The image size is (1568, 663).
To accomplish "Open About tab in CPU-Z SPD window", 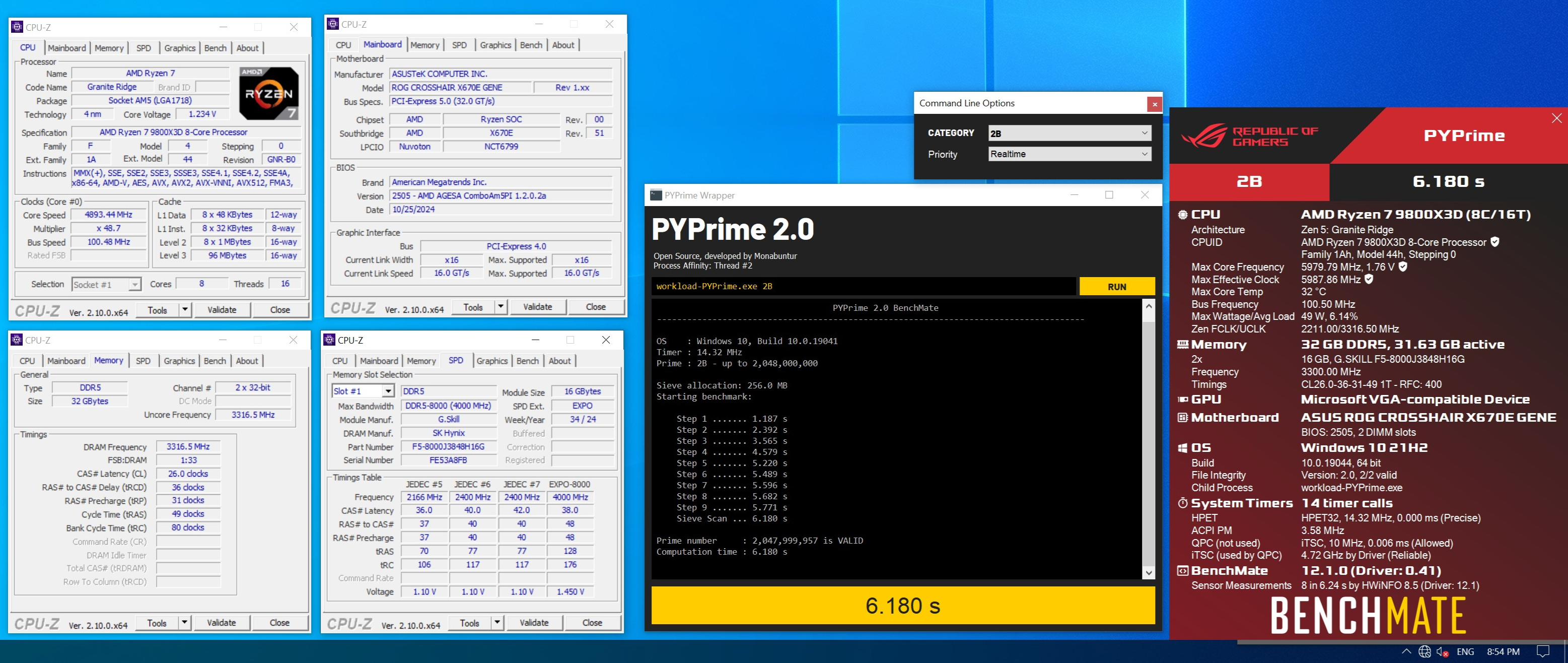I will (560, 361).
